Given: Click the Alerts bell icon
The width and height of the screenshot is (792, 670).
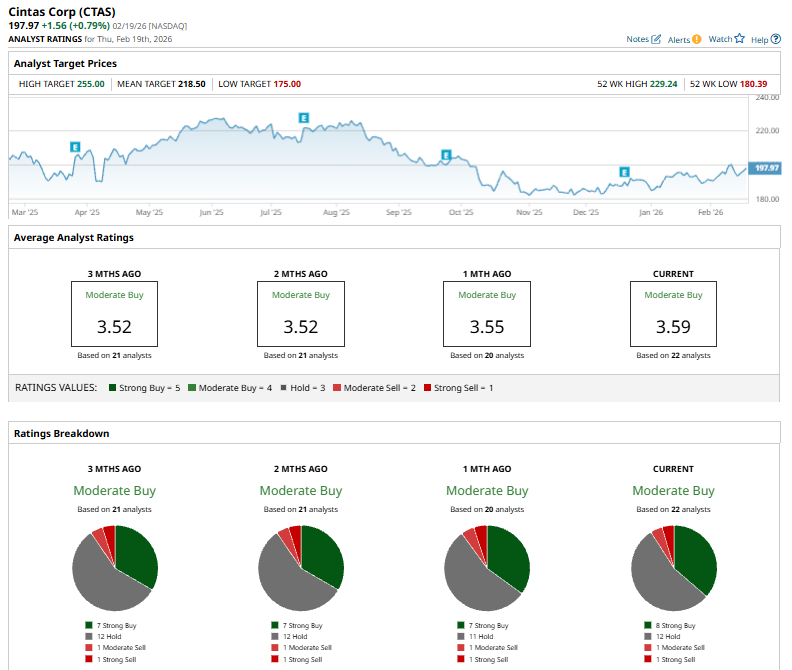Looking at the screenshot, I should click(697, 39).
